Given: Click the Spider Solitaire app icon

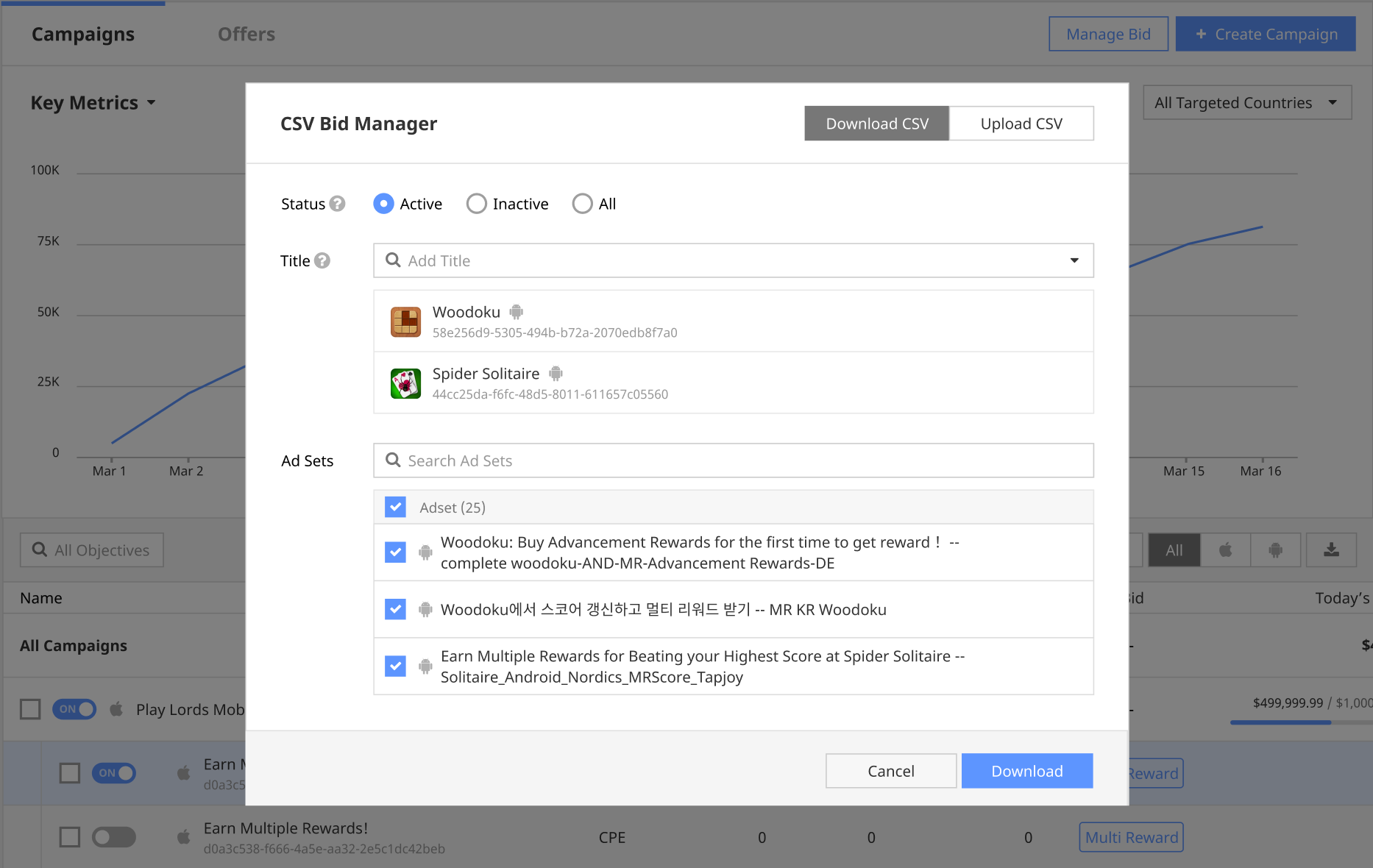Looking at the screenshot, I should pos(405,384).
